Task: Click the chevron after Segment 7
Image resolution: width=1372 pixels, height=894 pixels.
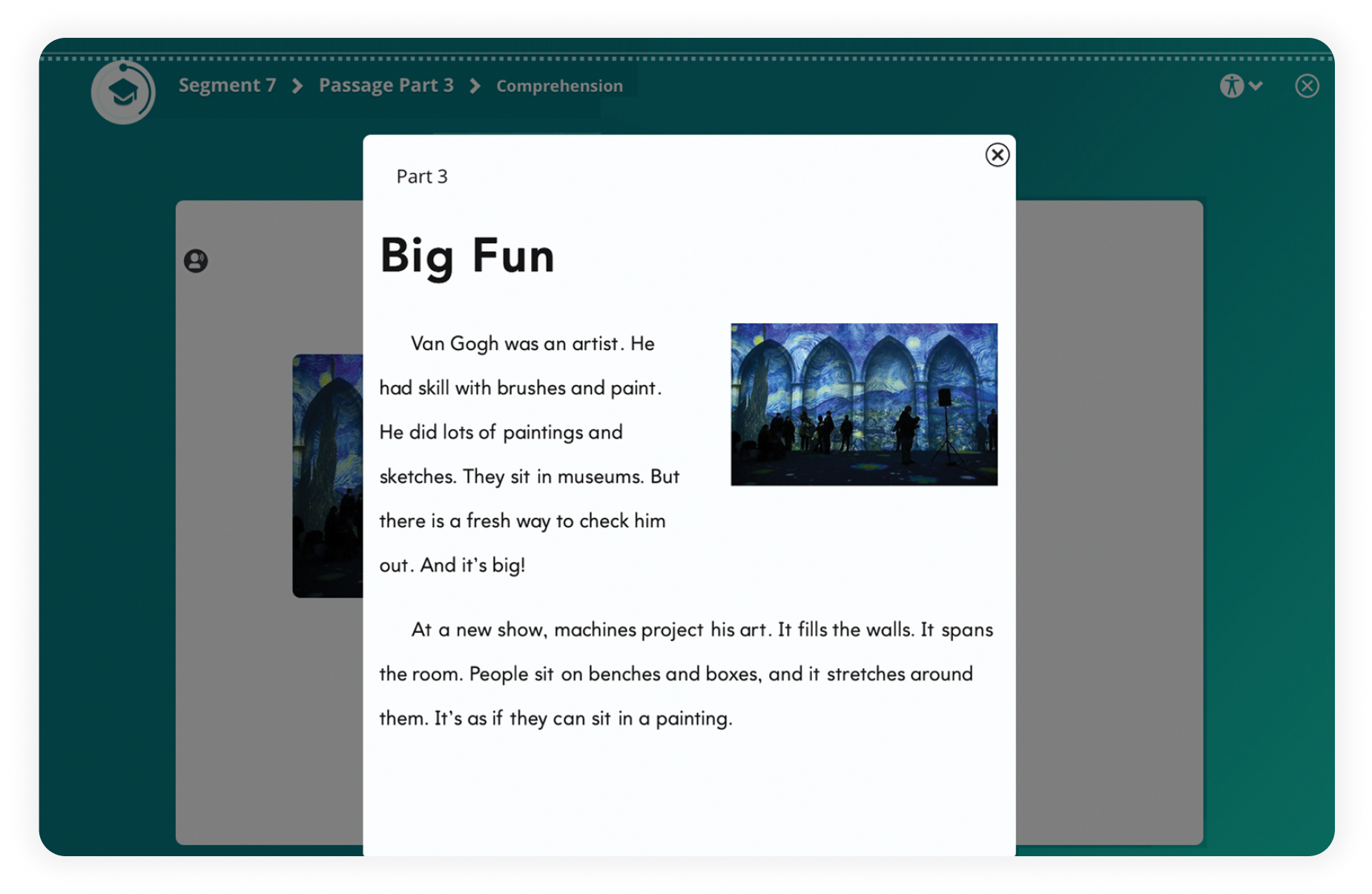Action: 297,86
